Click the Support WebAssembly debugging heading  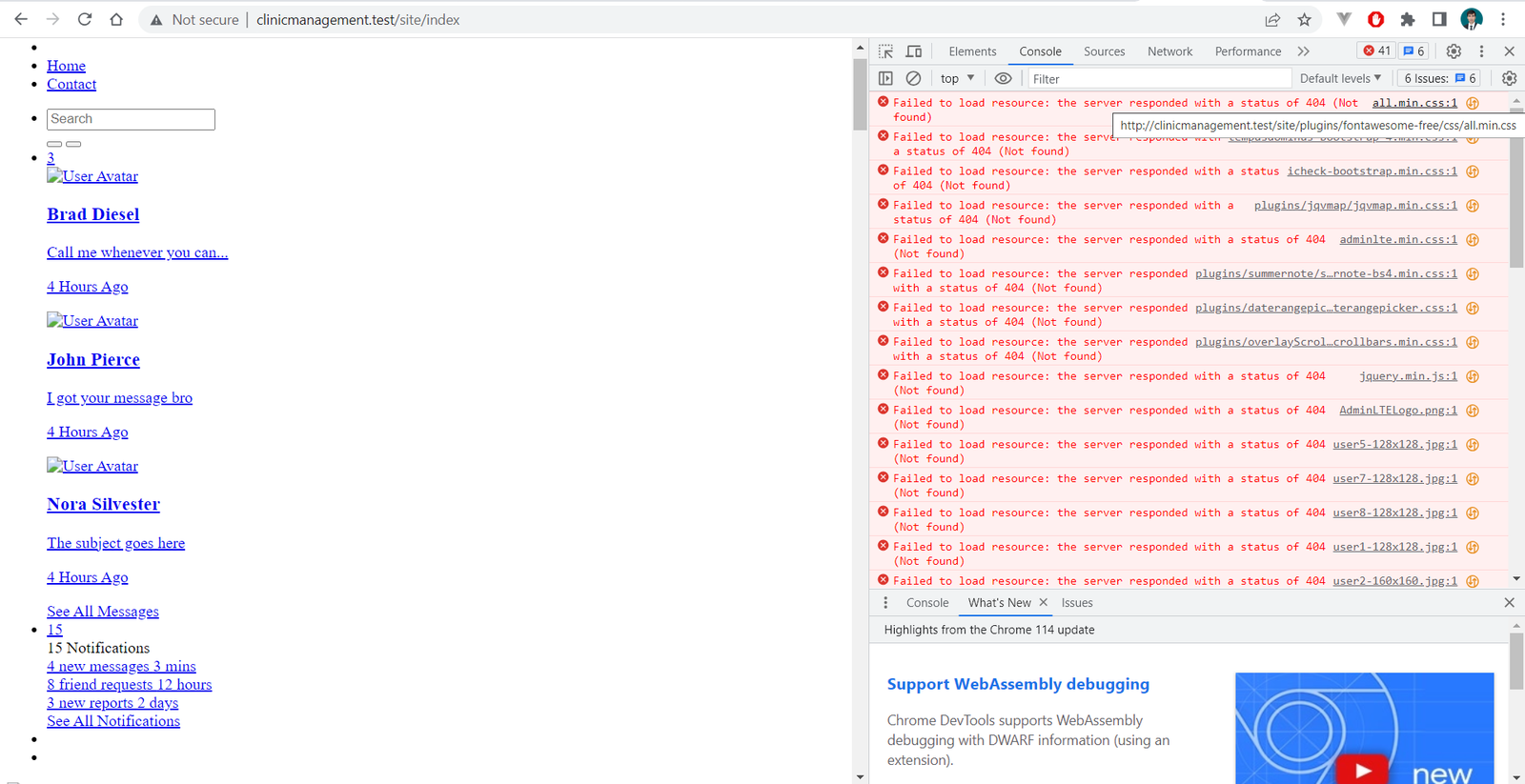click(1018, 684)
